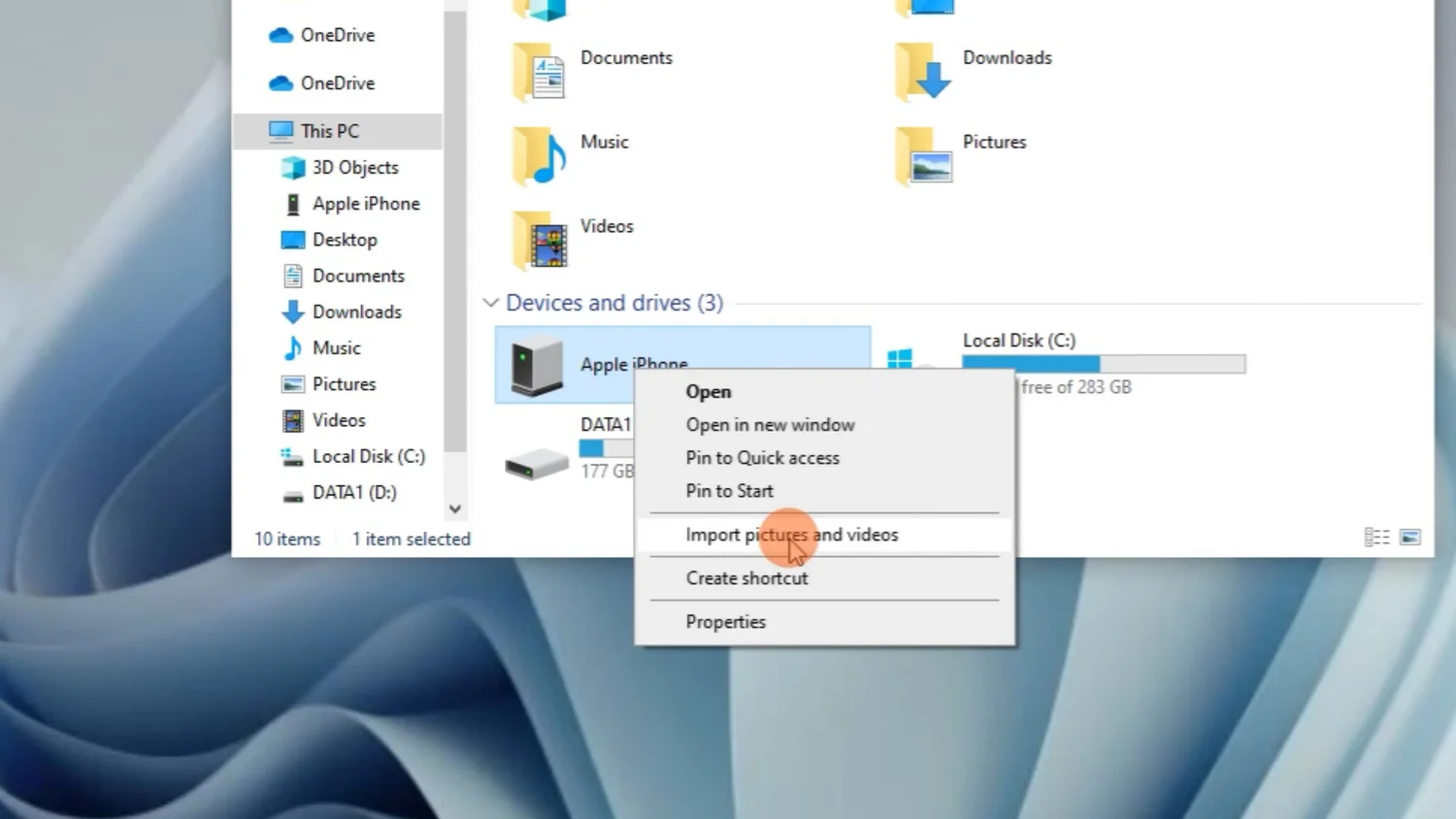Choose Pin to Start
Image resolution: width=1456 pixels, height=819 pixels.
823,490
